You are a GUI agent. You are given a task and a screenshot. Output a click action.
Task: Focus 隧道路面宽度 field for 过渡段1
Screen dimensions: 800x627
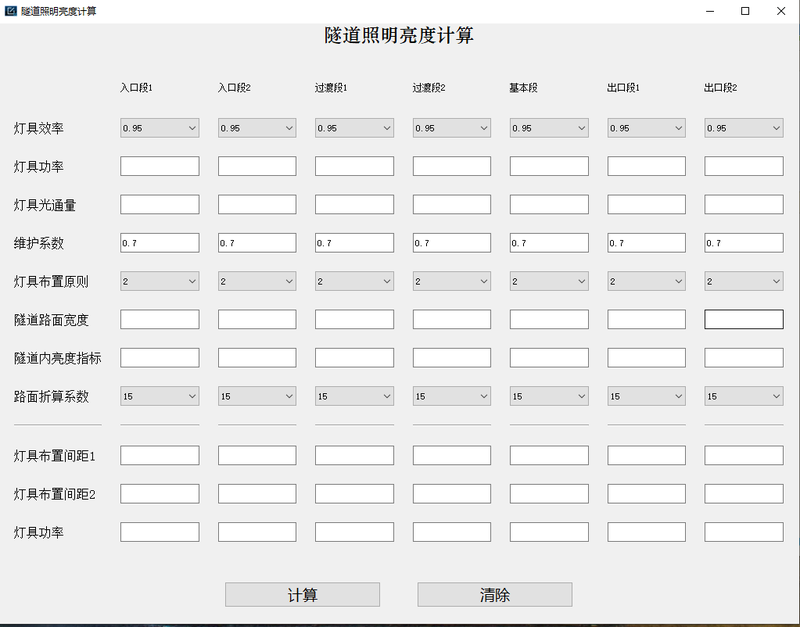(354, 319)
